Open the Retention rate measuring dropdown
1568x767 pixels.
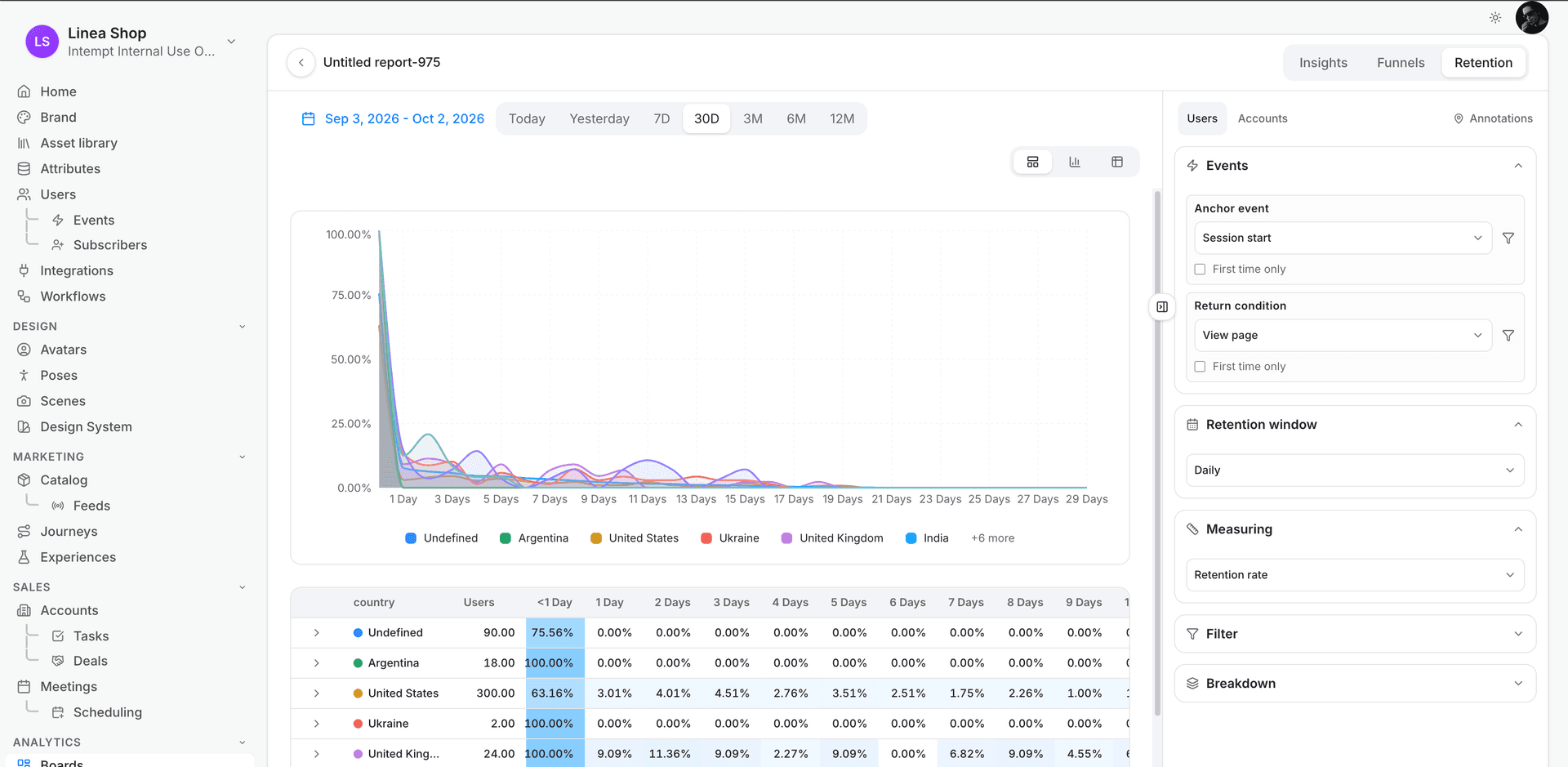(1355, 575)
